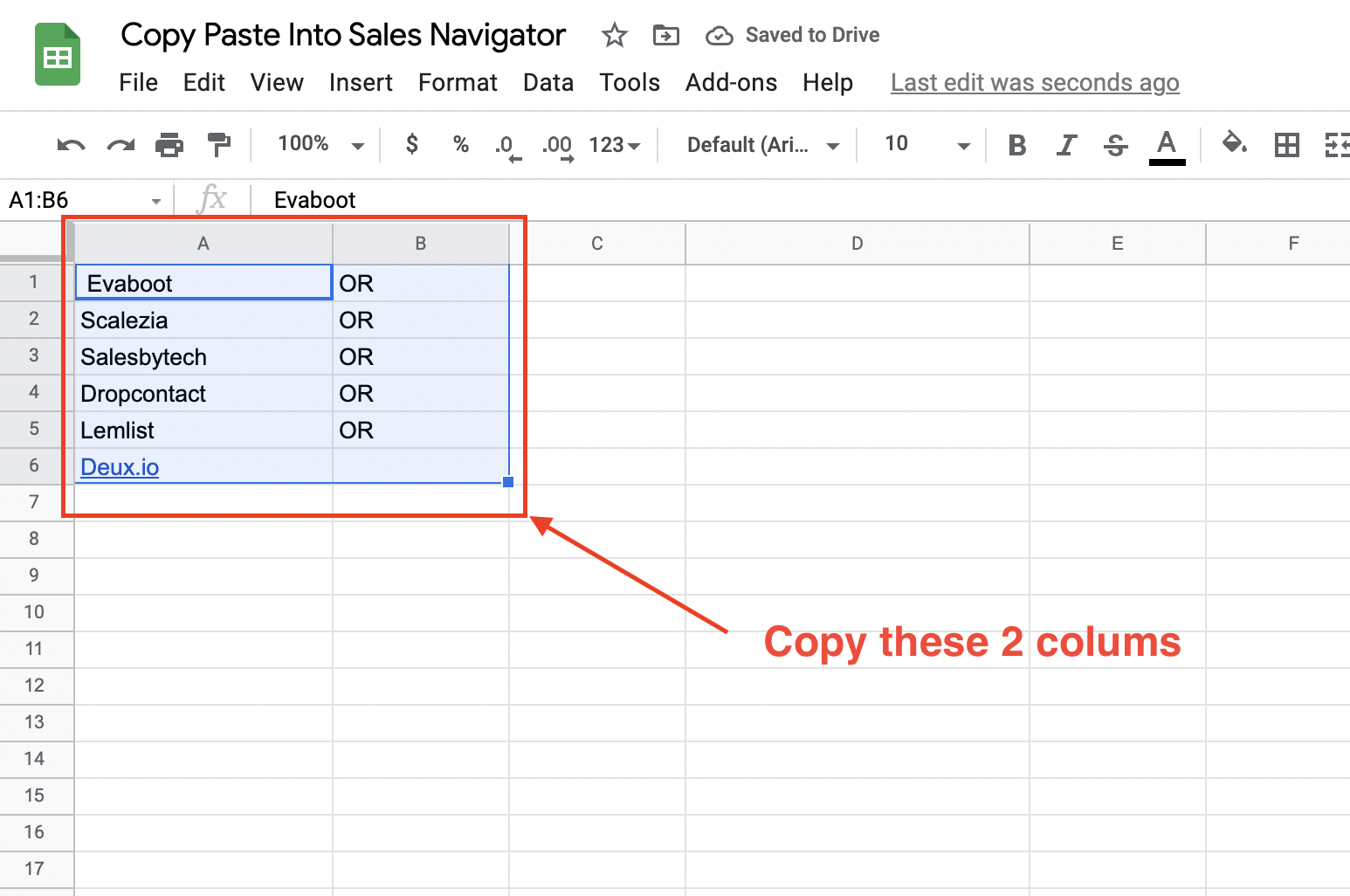Image resolution: width=1350 pixels, height=896 pixels.
Task: Click the OR cell next to Lemlist
Action: pos(421,431)
